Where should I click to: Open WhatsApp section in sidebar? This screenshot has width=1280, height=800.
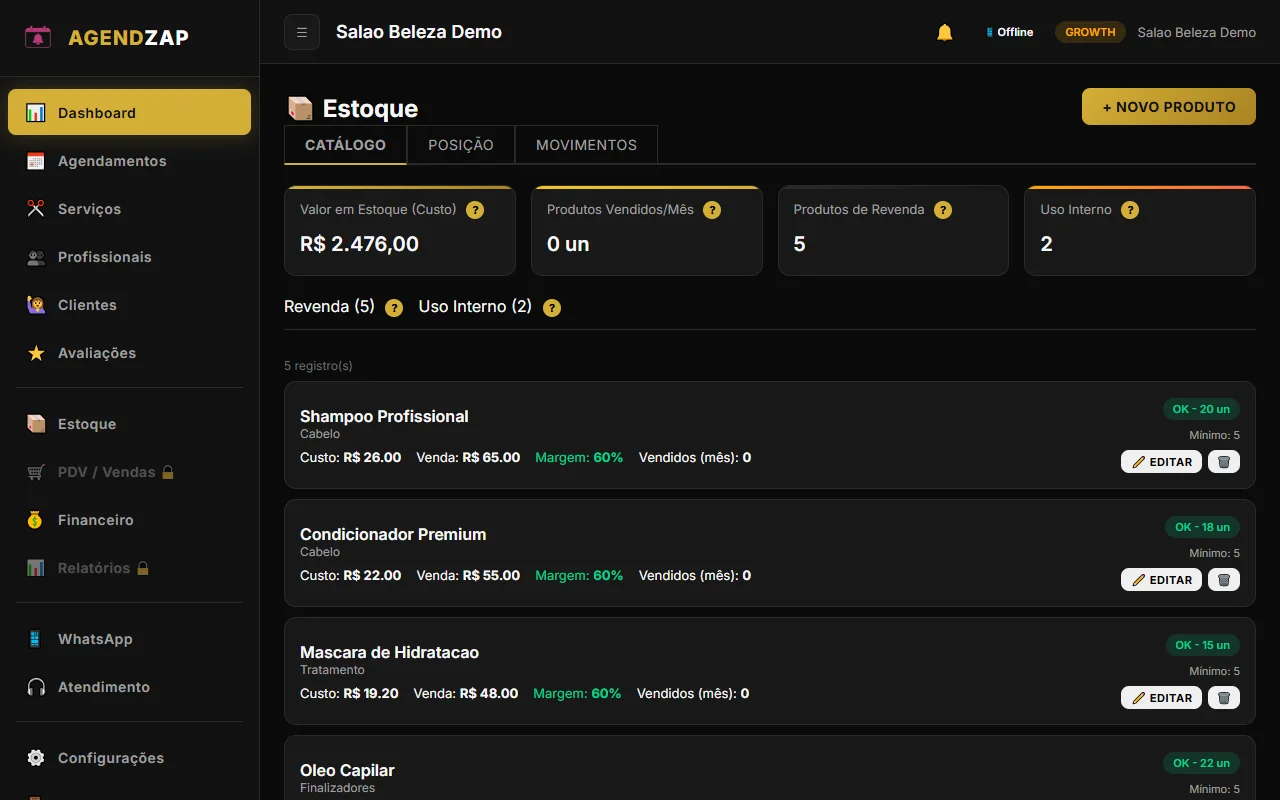tap(95, 639)
